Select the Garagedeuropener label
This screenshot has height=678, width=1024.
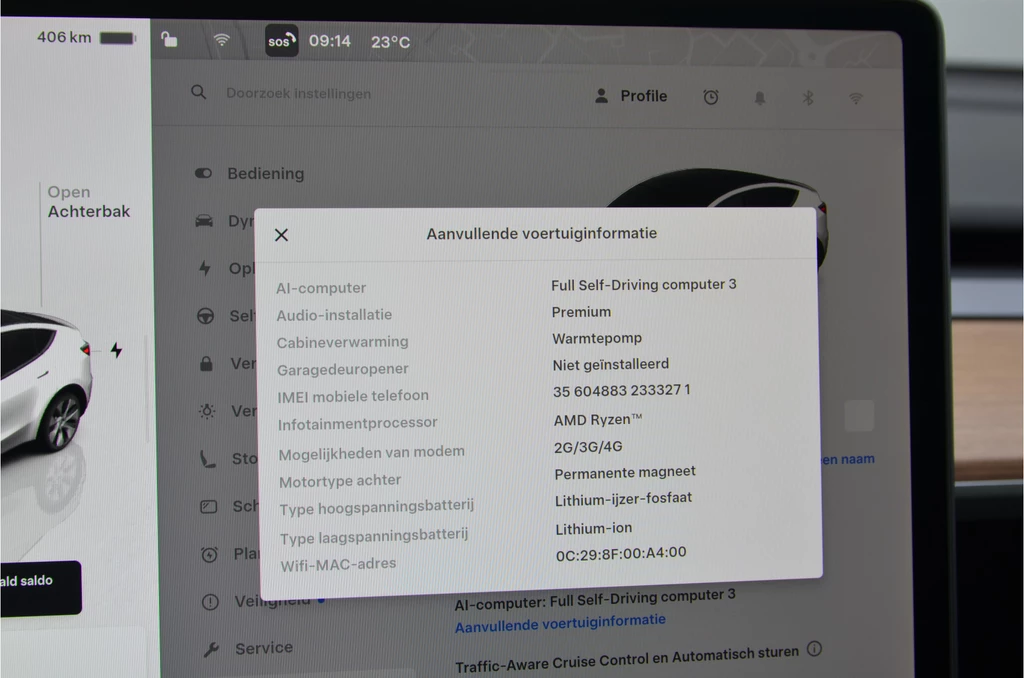point(342,370)
